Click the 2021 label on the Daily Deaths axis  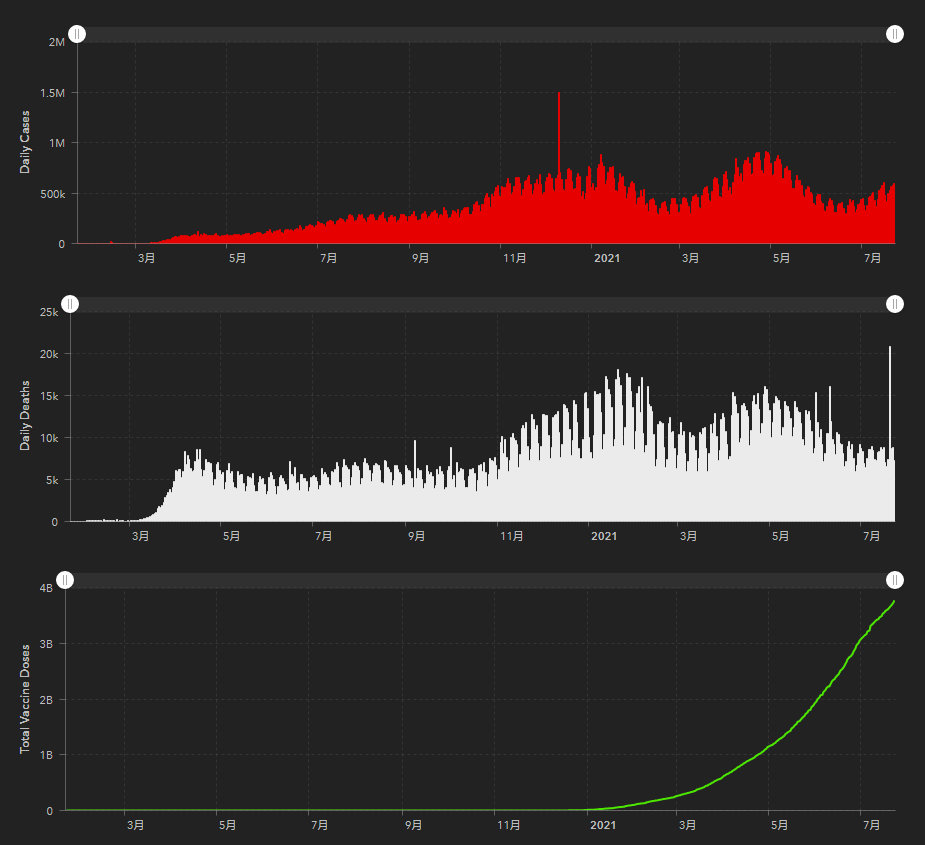tap(604, 536)
